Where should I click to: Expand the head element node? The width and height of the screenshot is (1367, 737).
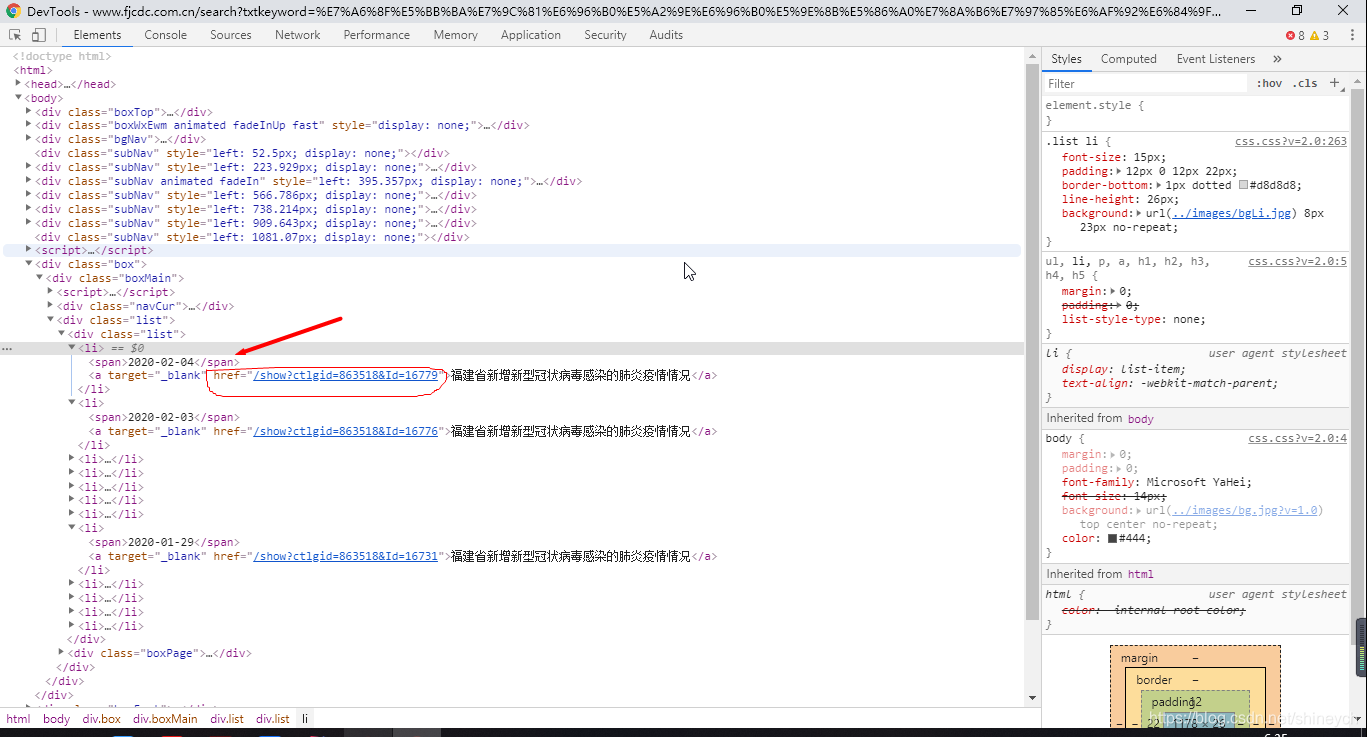pos(18,84)
